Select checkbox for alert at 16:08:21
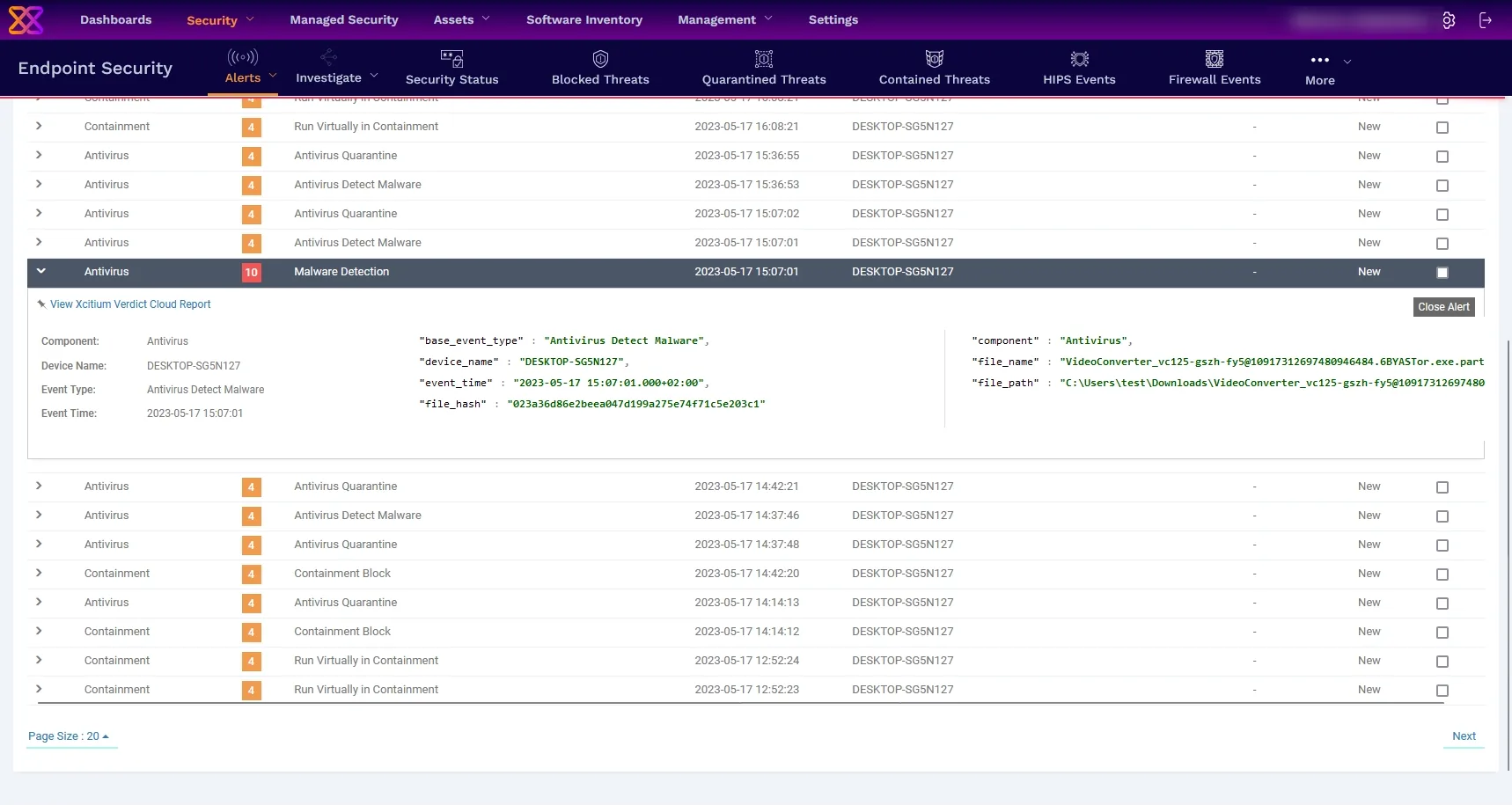 point(1442,128)
